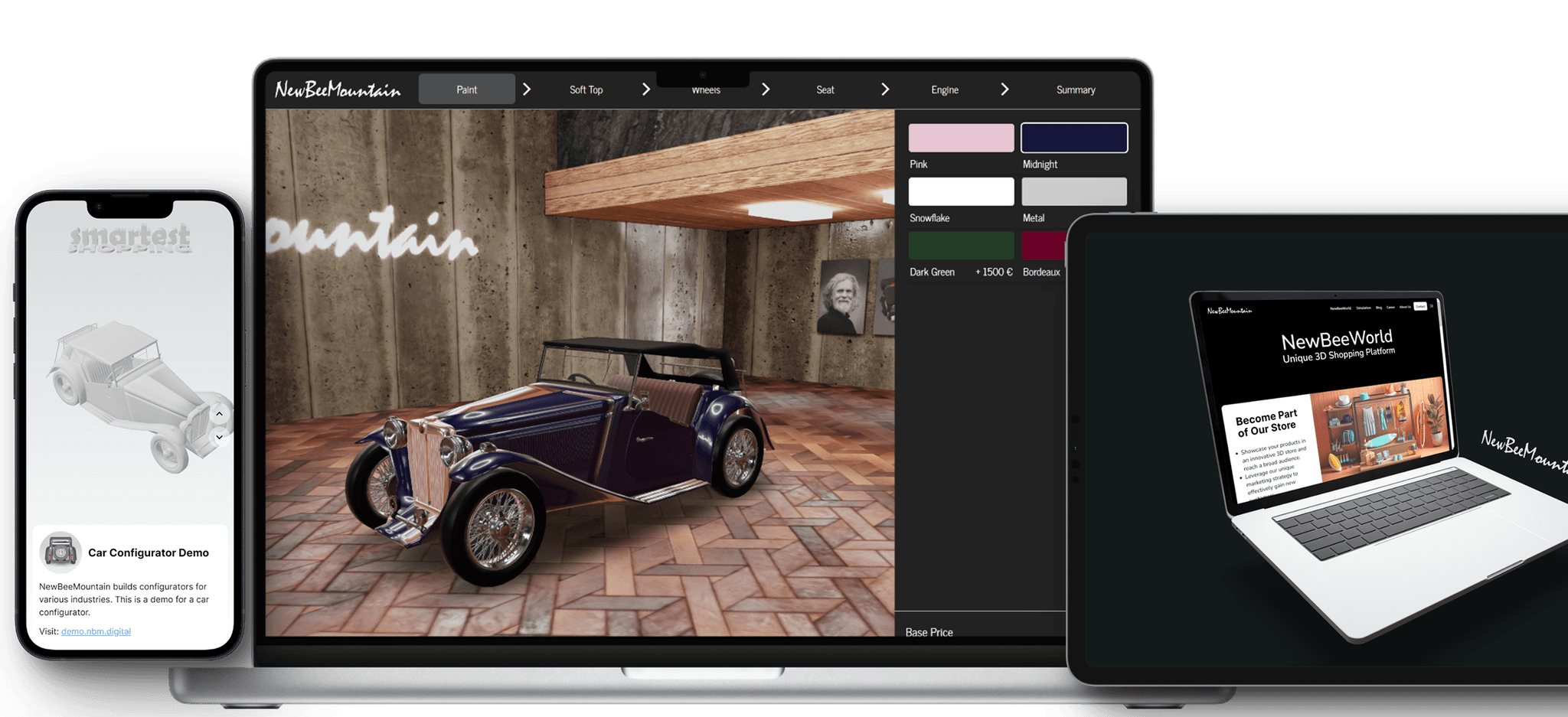Click the "Pink" color label
Viewport: 1568px width, 717px height.
(x=918, y=165)
